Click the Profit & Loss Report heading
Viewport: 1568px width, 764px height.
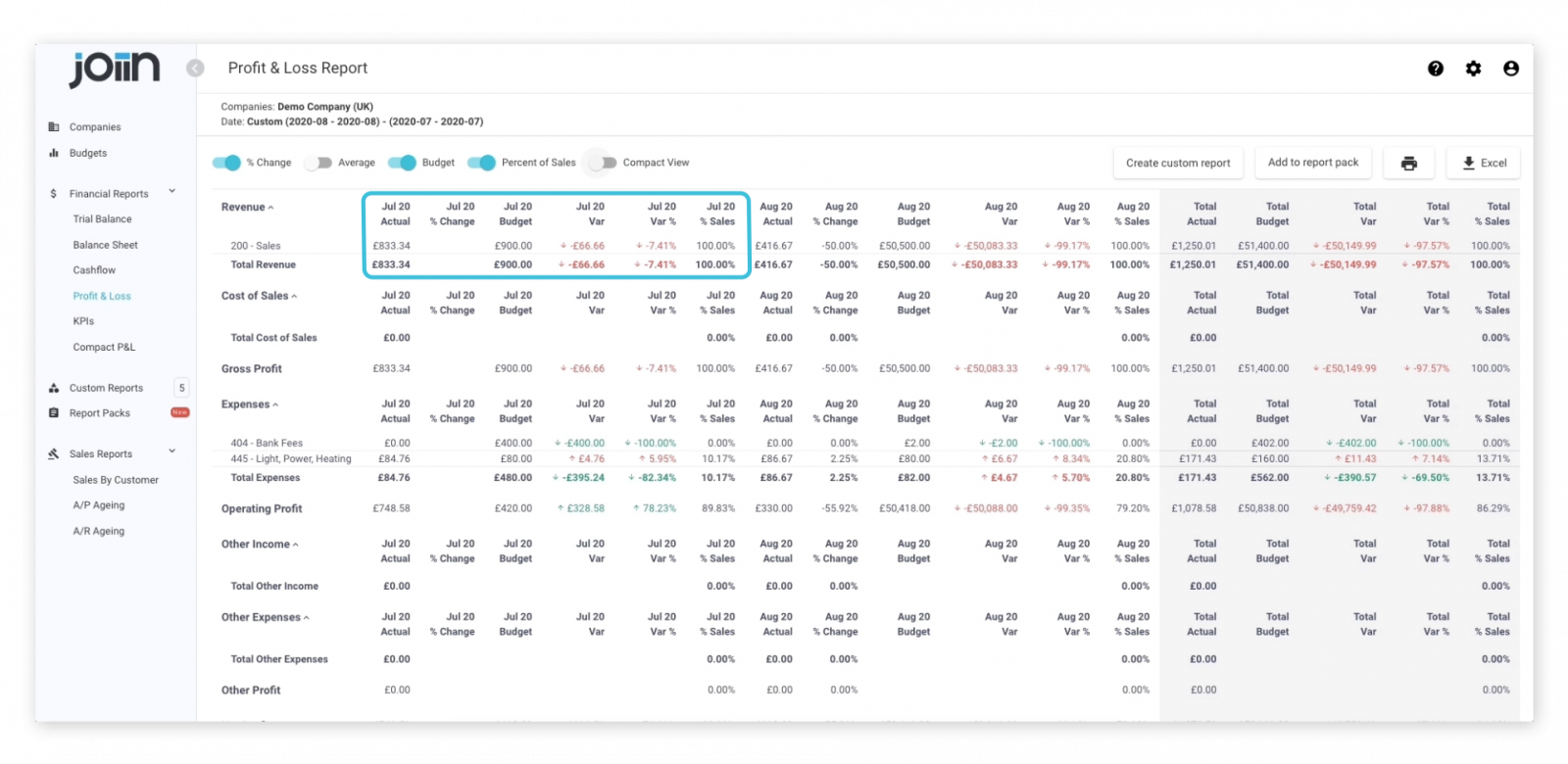coord(298,69)
